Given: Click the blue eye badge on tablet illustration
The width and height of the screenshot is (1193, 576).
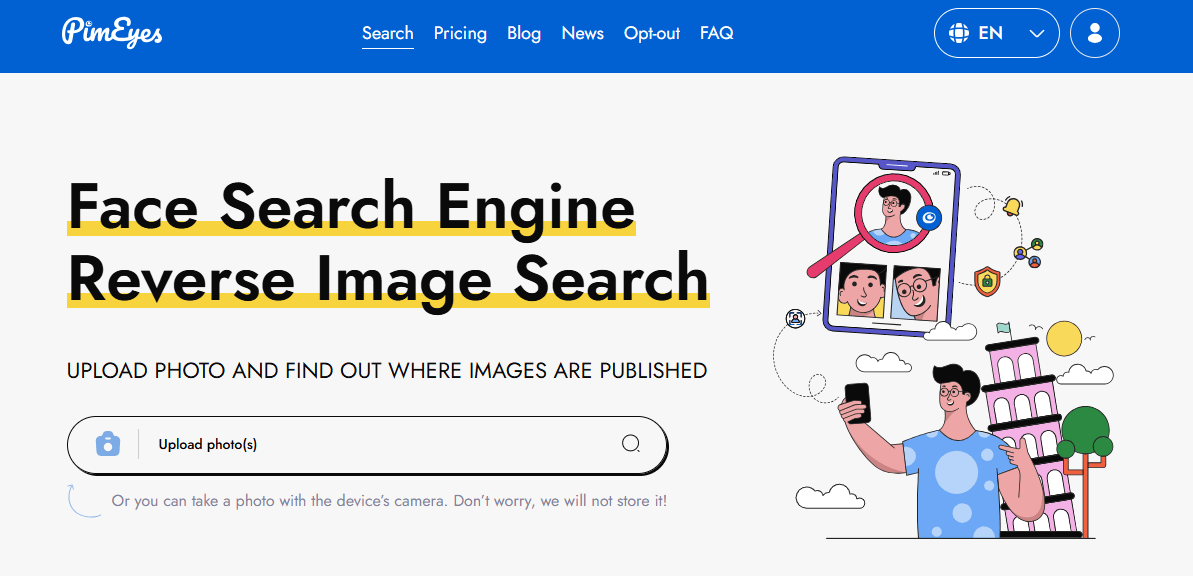Looking at the screenshot, I should point(929,218).
